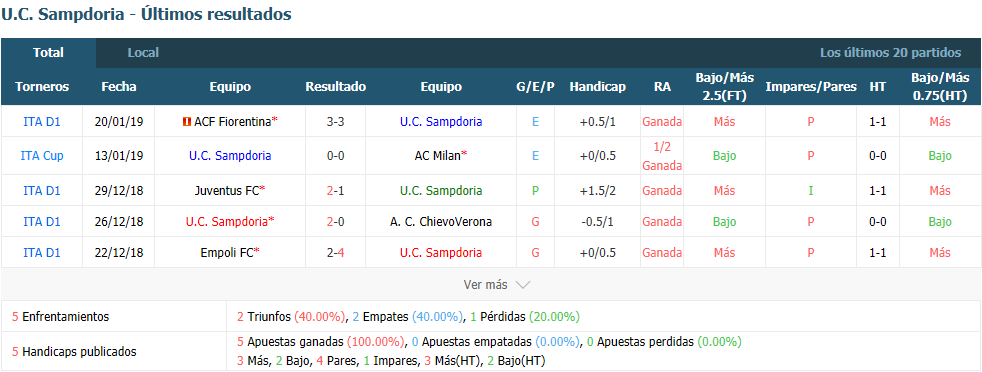Open ITA D1 link for 20/01/19 match
Image resolution: width=982 pixels, height=372 pixels.
(42, 122)
